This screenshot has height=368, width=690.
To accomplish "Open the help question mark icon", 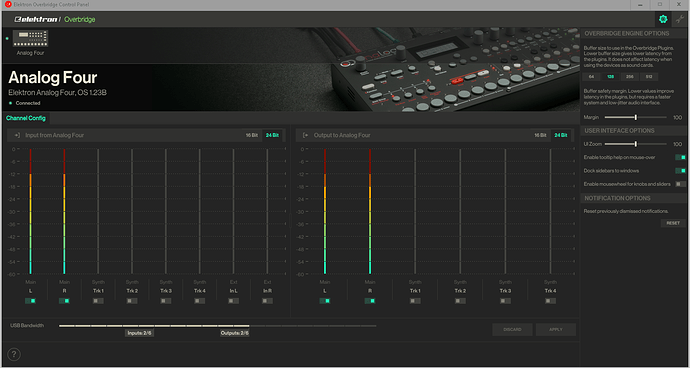I will [x=14, y=354].
